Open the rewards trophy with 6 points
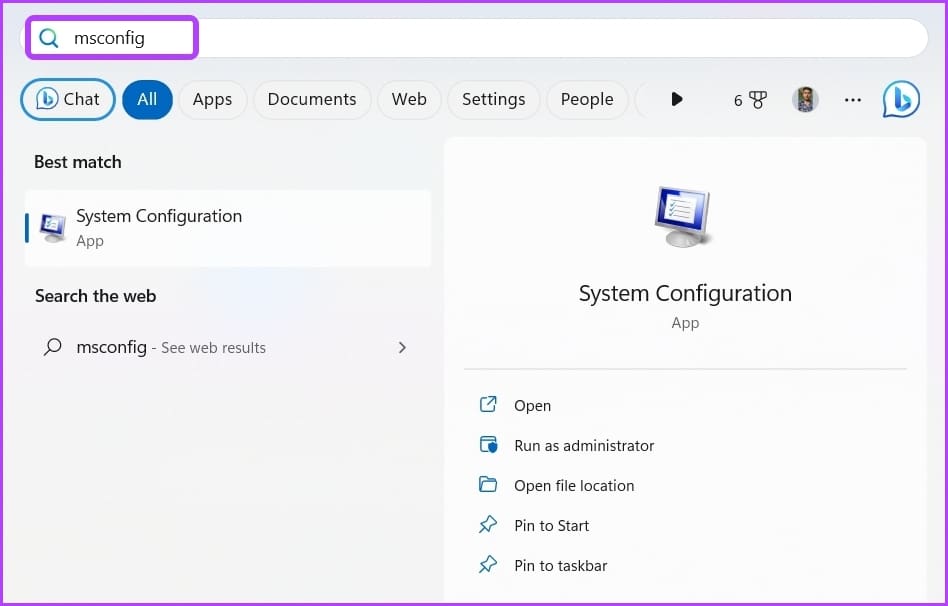The image size is (948, 606). click(750, 100)
